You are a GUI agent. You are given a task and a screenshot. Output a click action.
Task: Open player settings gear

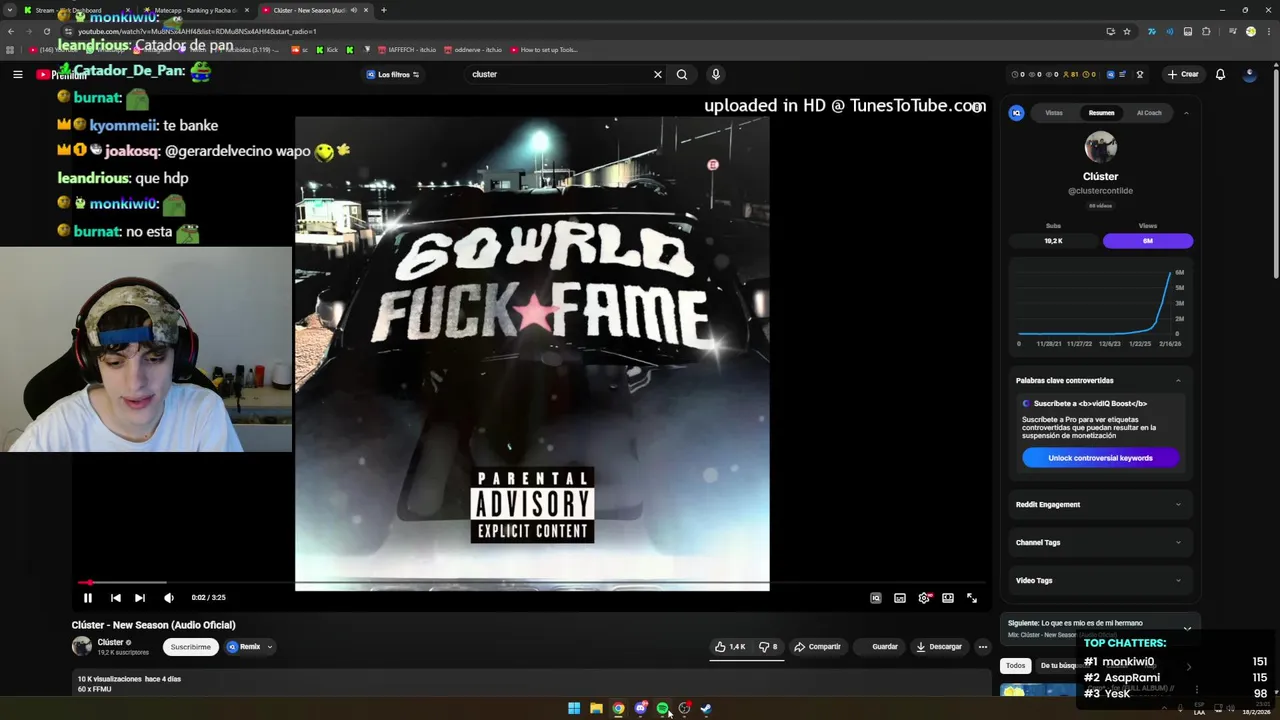click(924, 598)
